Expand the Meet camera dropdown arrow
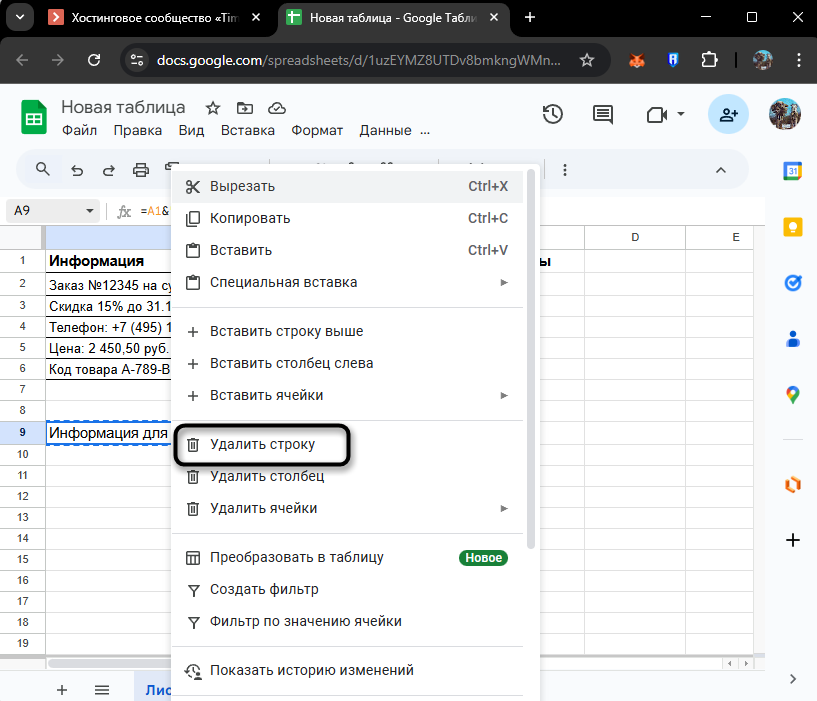The width and height of the screenshot is (817, 701). click(679, 115)
